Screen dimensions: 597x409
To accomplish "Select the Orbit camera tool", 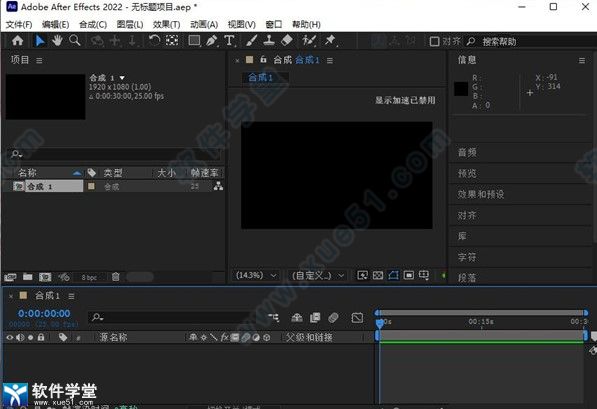I will pyautogui.click(x=97, y=40).
